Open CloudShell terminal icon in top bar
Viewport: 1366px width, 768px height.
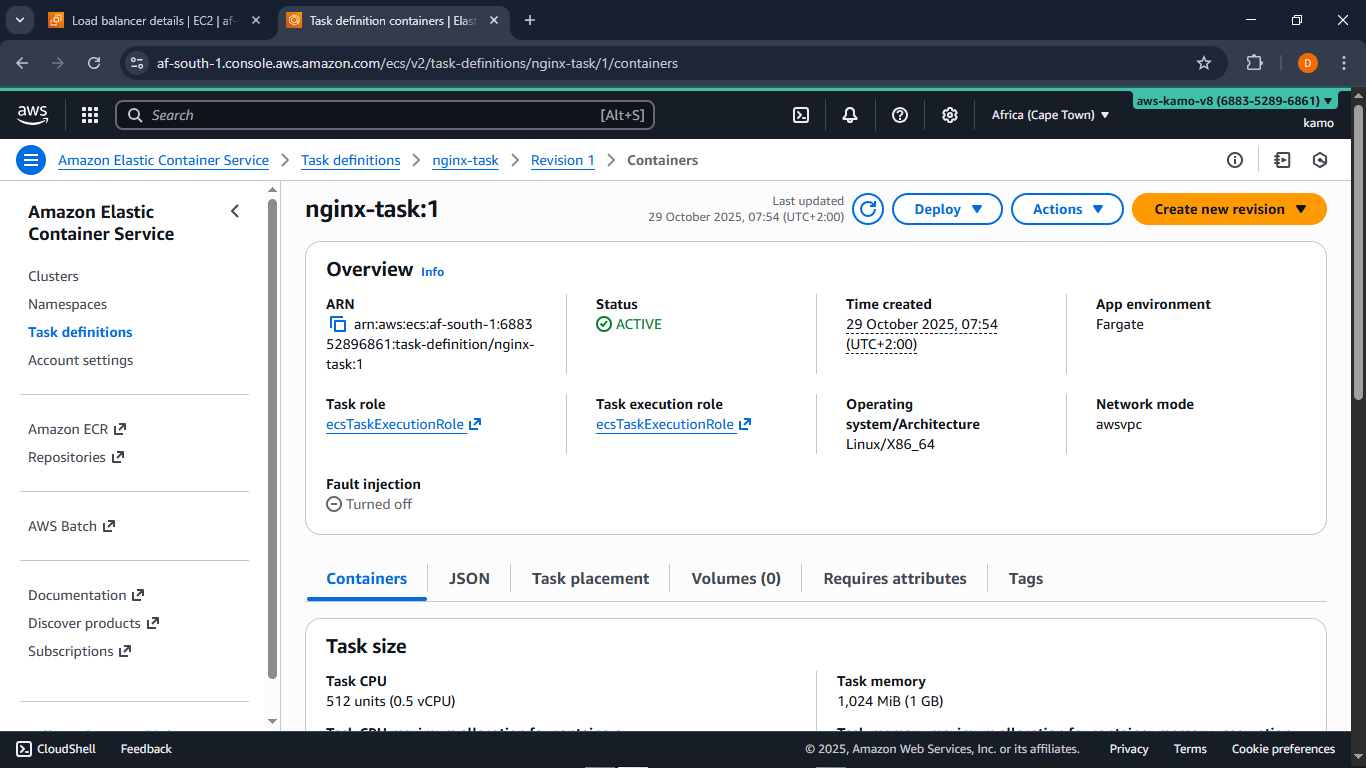(x=800, y=115)
